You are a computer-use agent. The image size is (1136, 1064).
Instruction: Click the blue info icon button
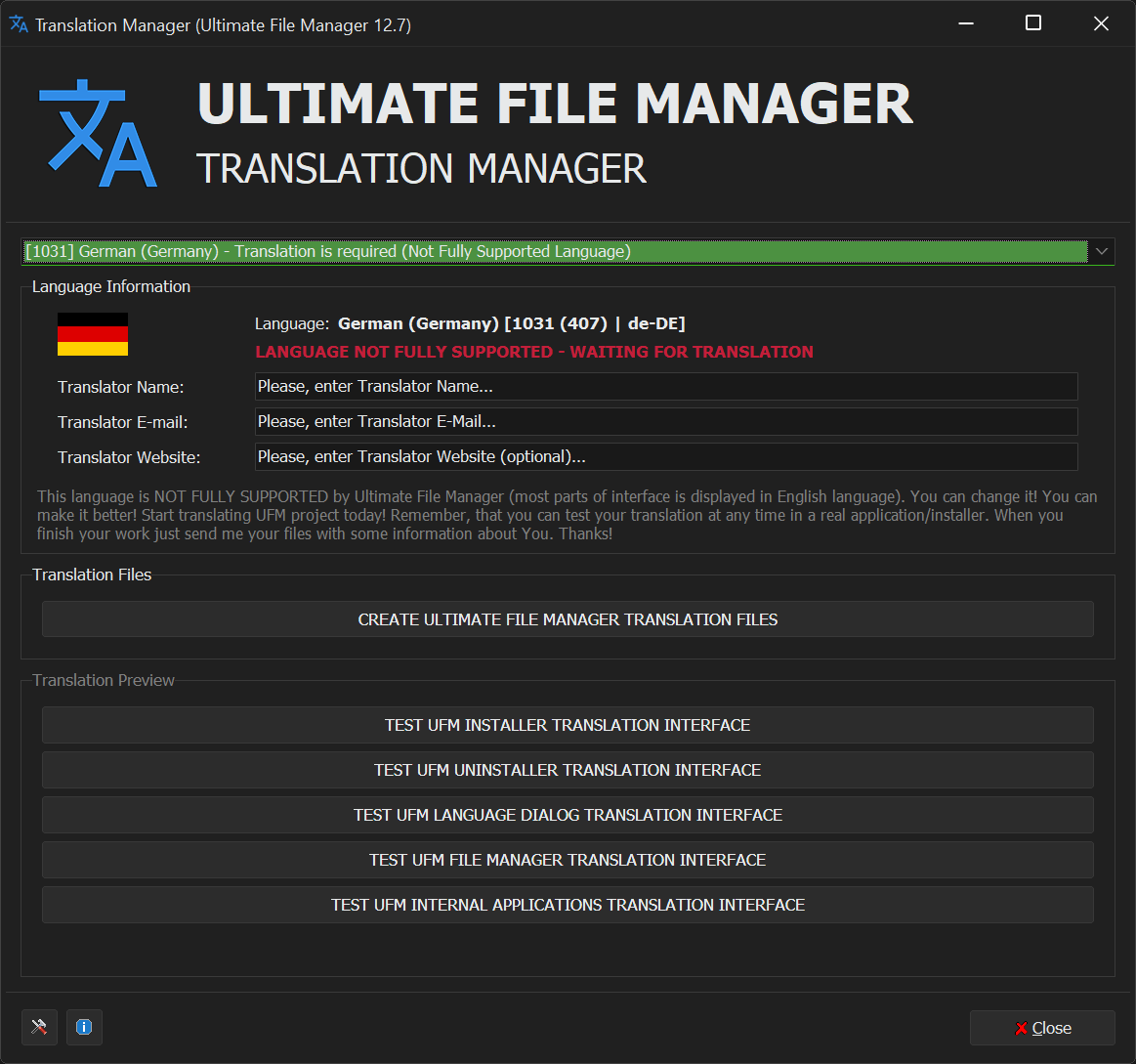coord(84,1027)
